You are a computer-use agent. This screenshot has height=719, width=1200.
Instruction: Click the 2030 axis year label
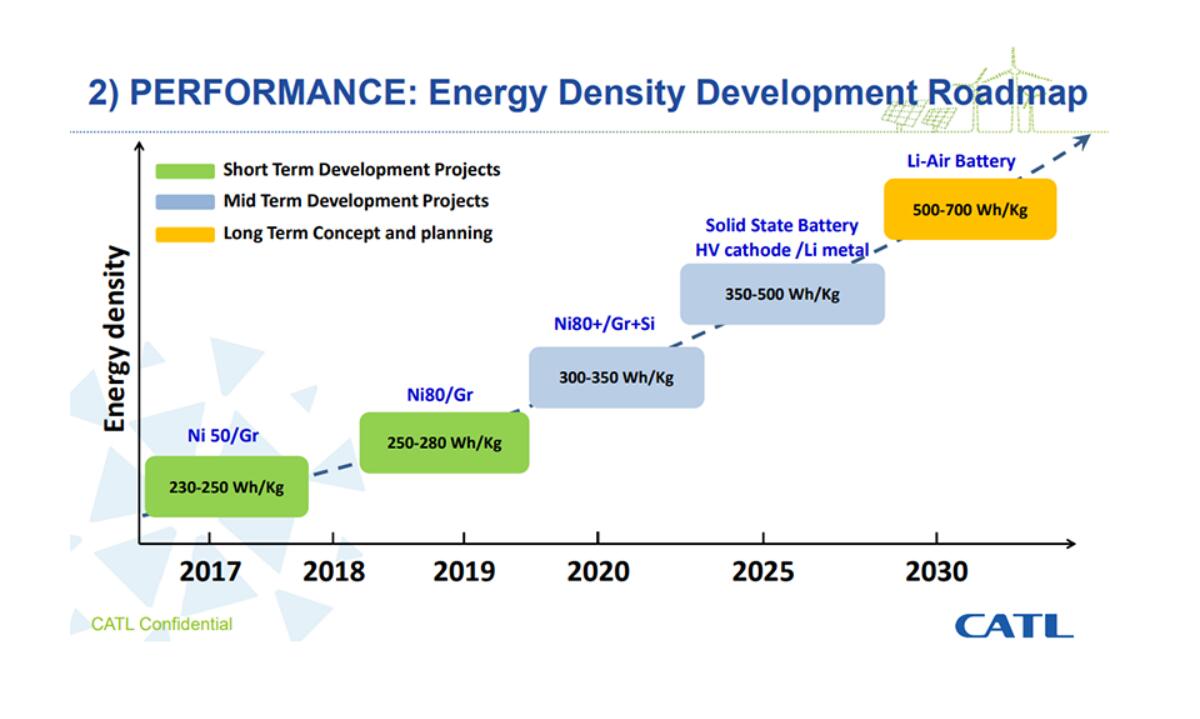[936, 572]
